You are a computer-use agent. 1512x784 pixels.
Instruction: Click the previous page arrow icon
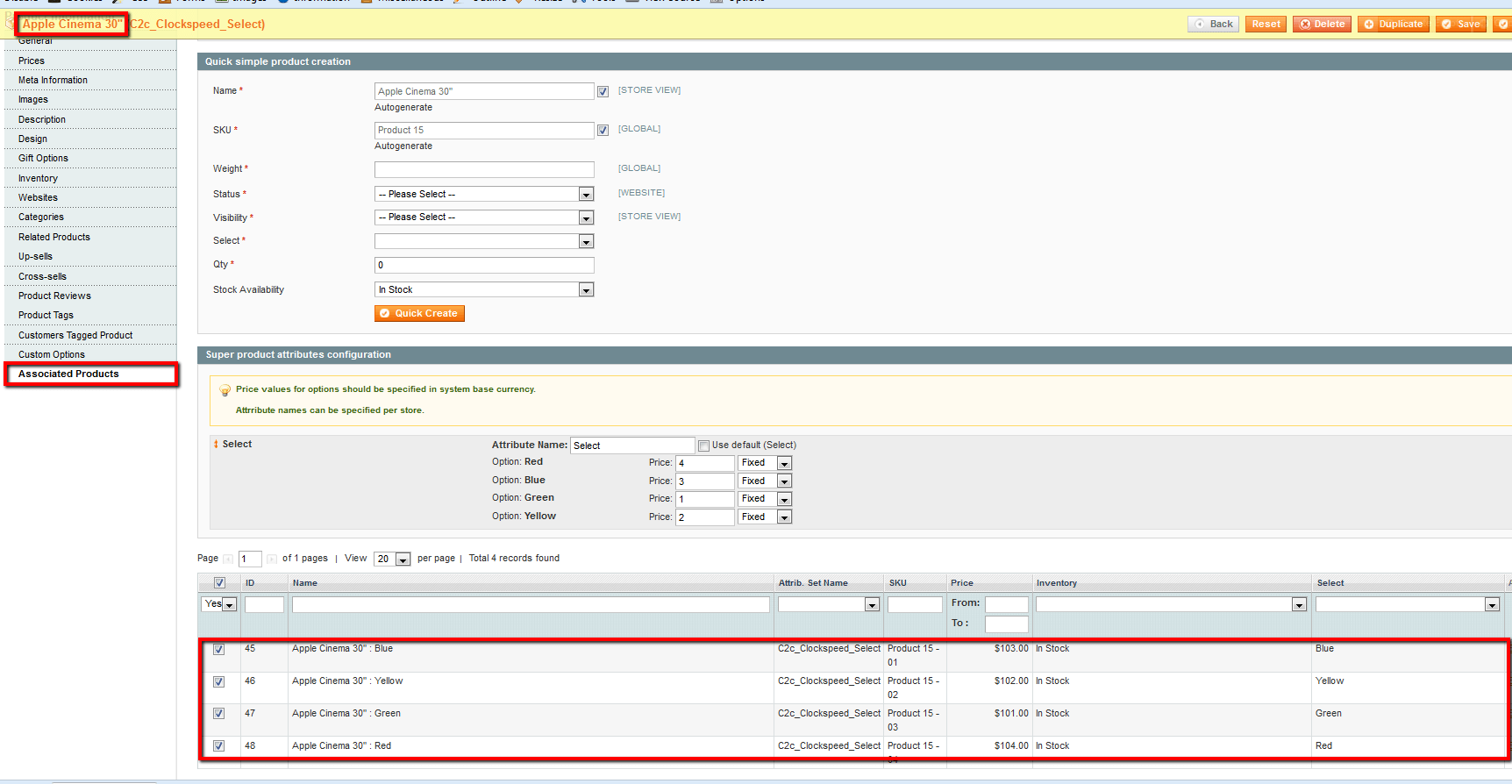pos(228,559)
